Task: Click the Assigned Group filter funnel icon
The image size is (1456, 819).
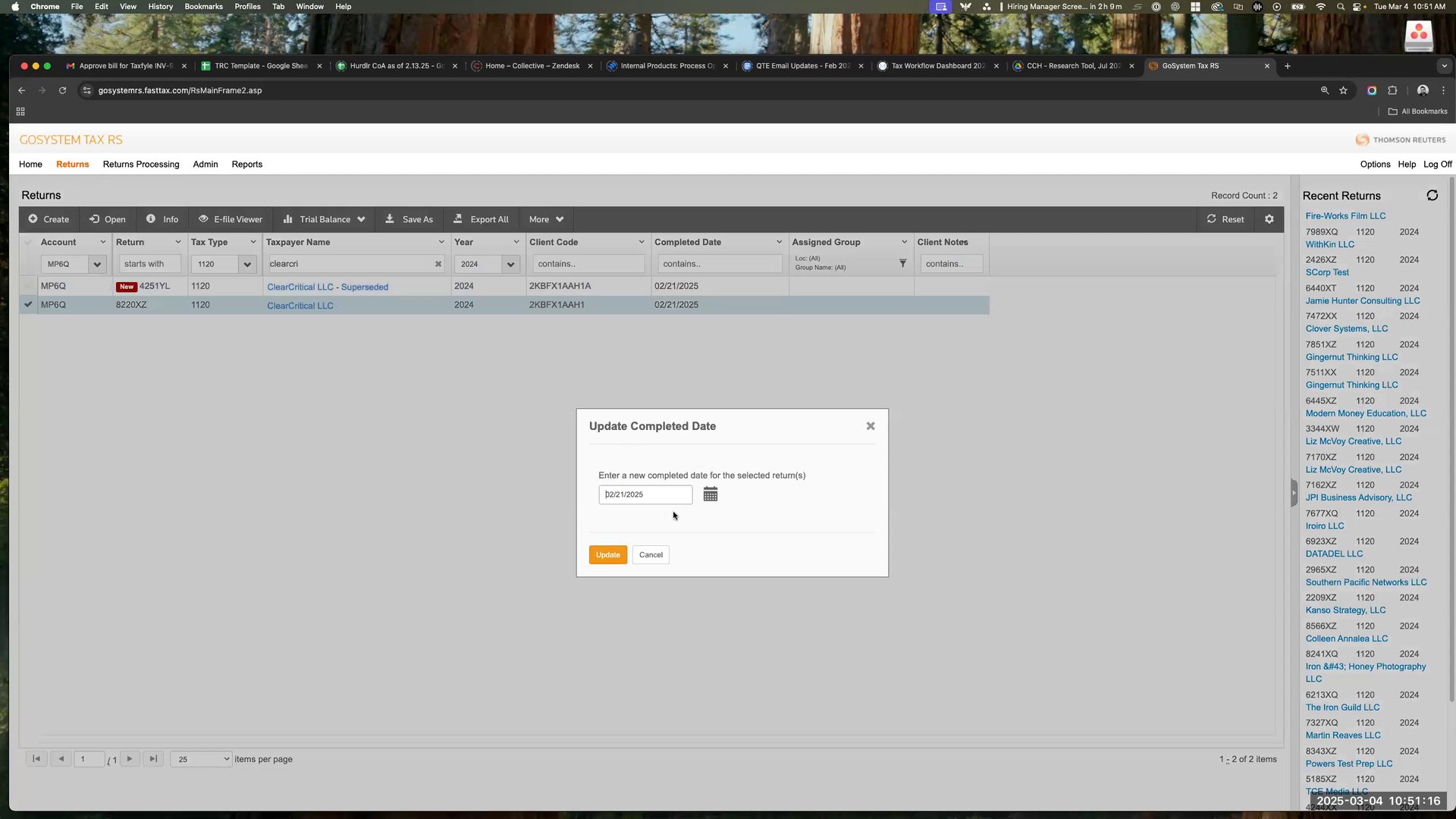Action: 902,263
